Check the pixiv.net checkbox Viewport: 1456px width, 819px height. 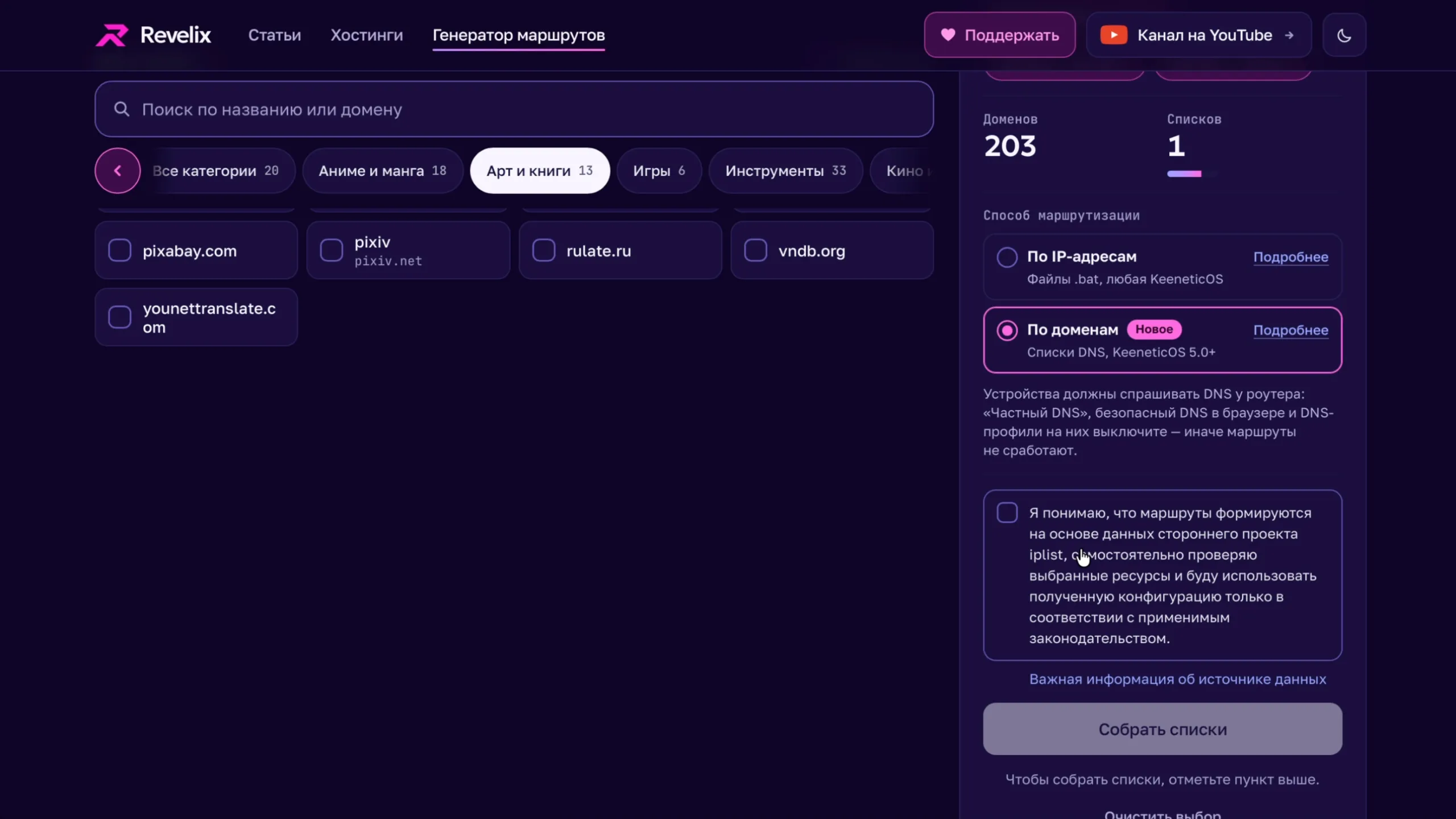pyautogui.click(x=332, y=250)
